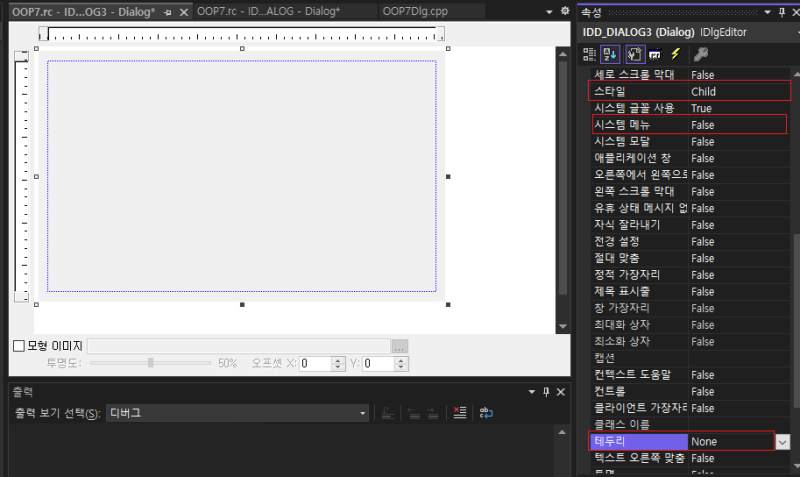This screenshot has height=477, width=800.
Task: Select the 스타일 property row
Action: point(689,91)
